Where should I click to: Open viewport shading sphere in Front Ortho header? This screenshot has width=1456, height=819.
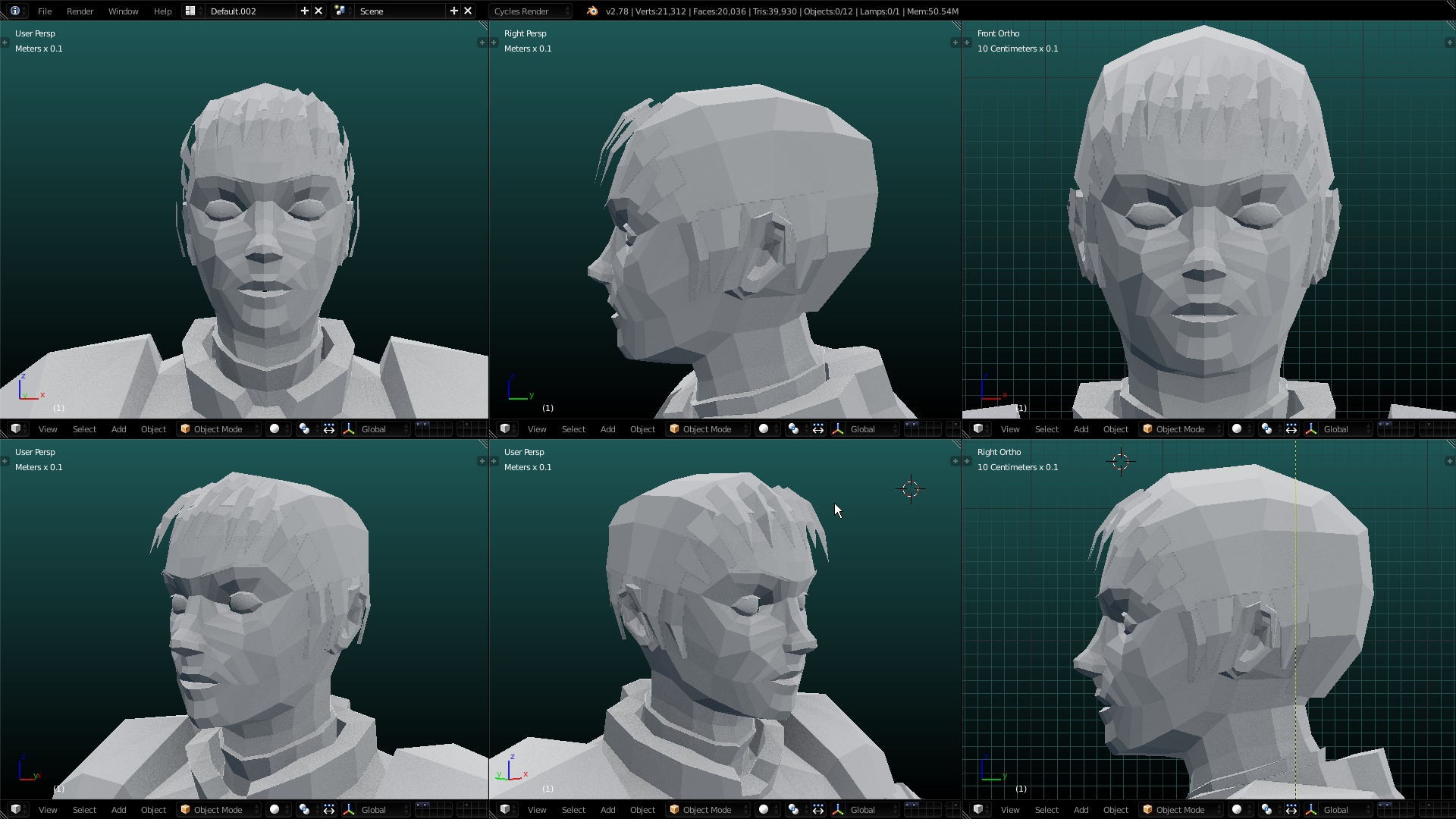pyautogui.click(x=1237, y=429)
